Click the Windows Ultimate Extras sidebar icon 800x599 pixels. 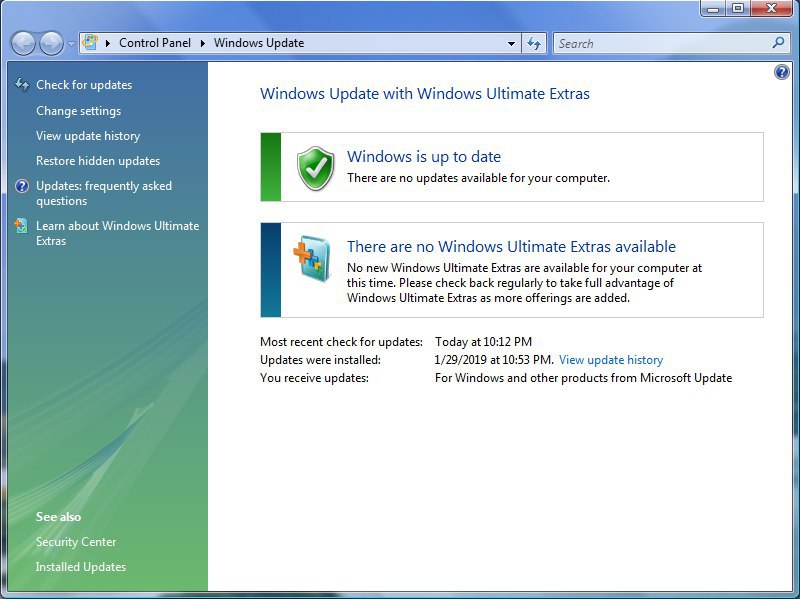coord(21,226)
